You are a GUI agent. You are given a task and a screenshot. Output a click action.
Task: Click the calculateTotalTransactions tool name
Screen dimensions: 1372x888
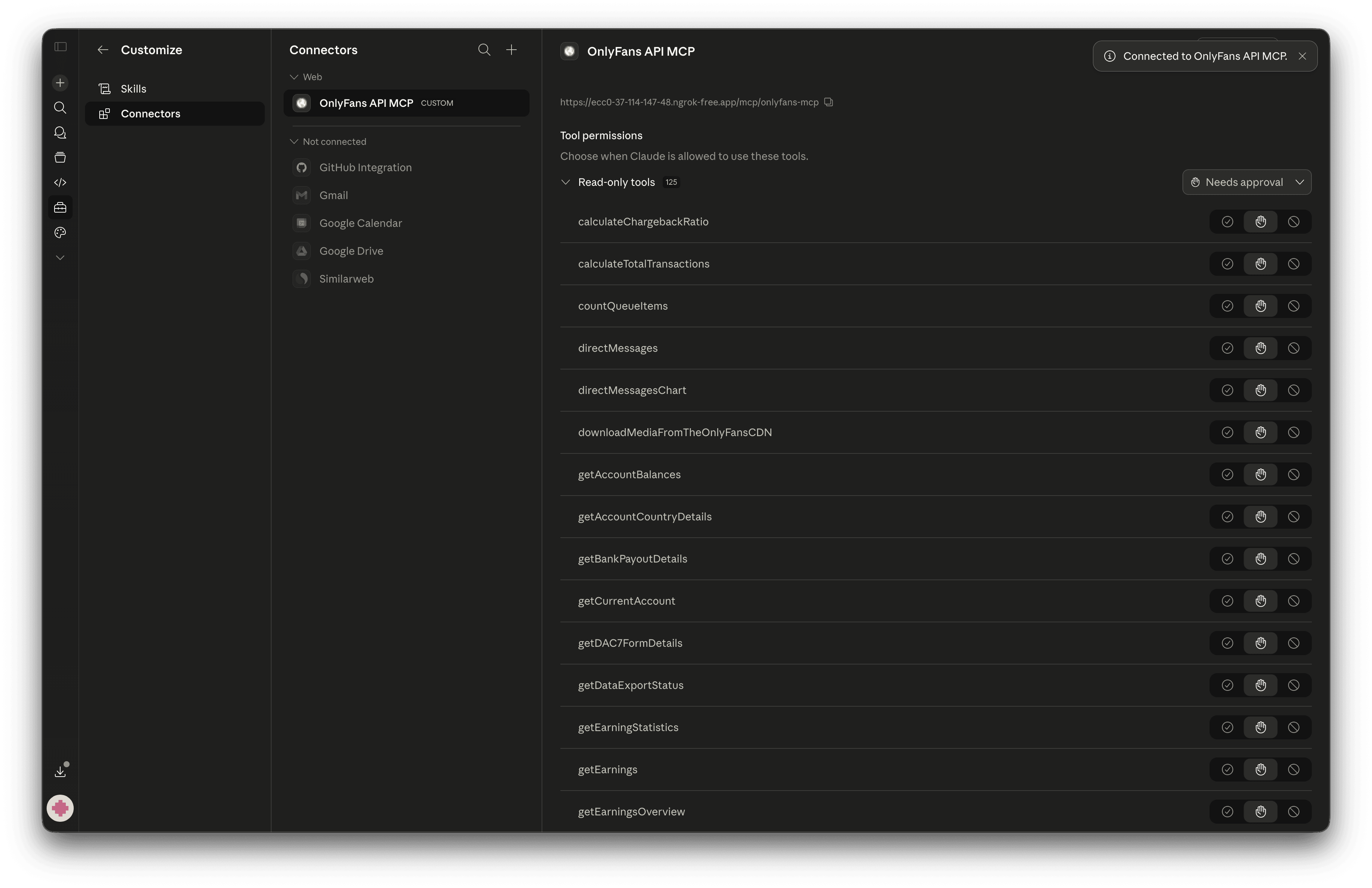(644, 263)
